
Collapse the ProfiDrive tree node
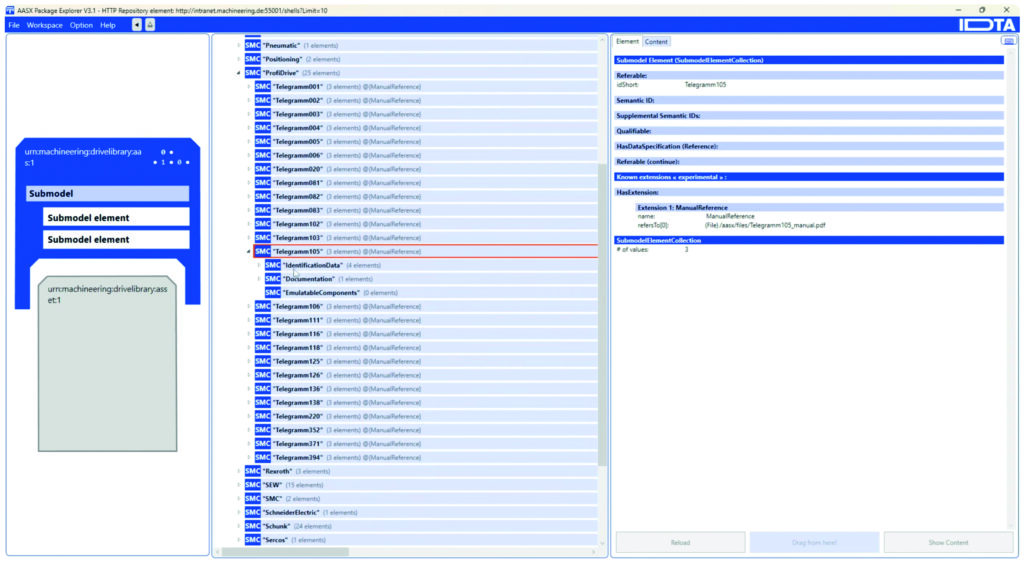pyautogui.click(x=238, y=73)
